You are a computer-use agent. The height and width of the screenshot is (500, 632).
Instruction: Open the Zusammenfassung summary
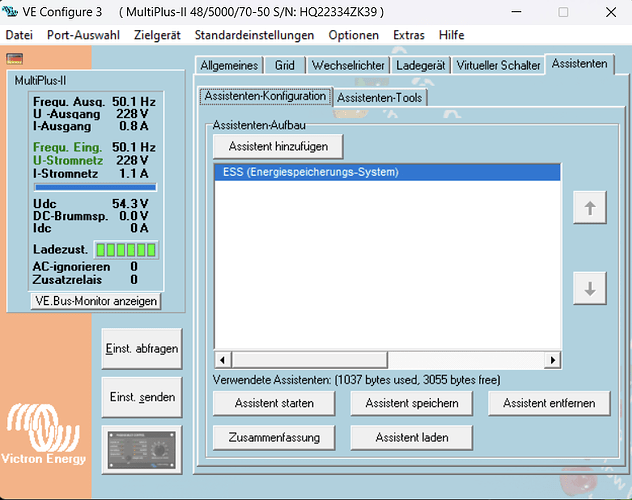pos(274,438)
